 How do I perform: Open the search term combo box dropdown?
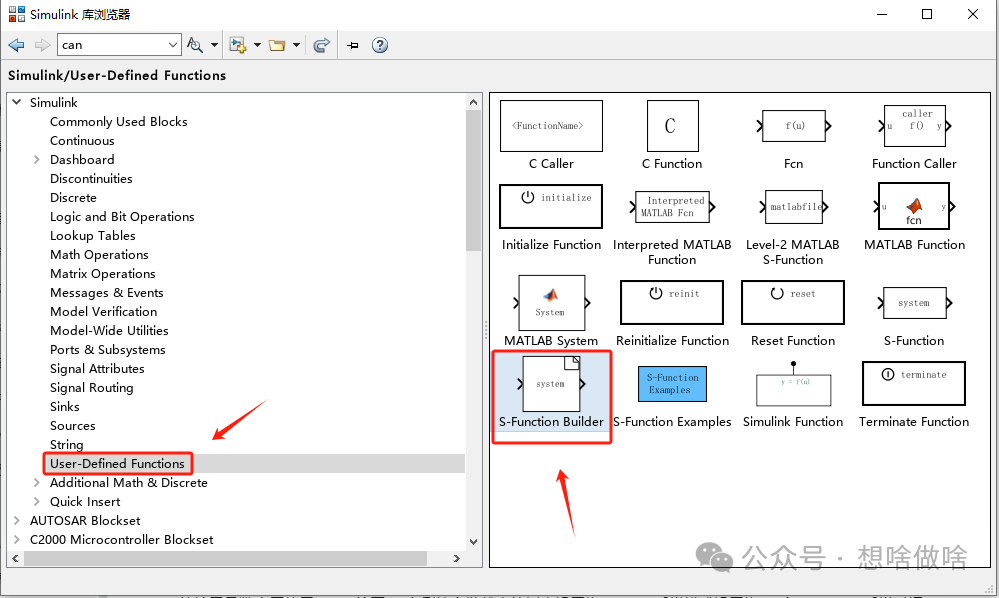(x=173, y=45)
